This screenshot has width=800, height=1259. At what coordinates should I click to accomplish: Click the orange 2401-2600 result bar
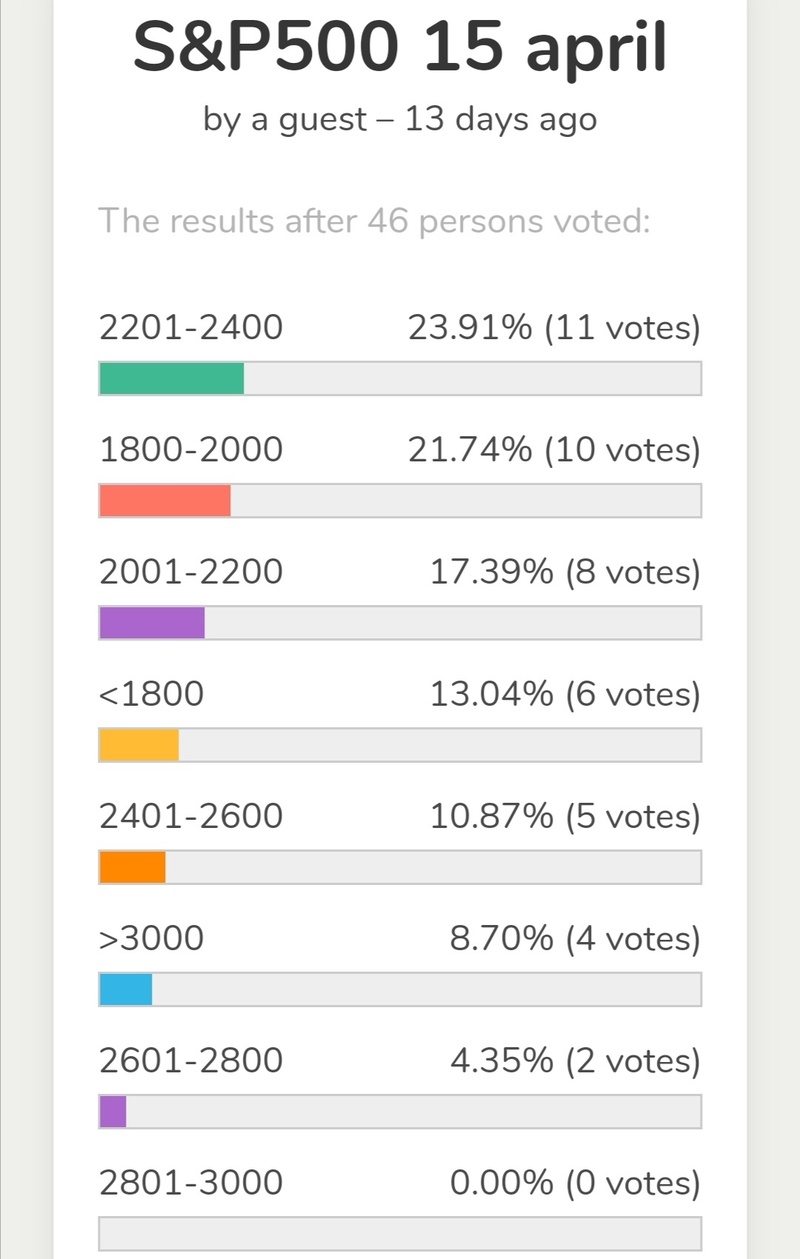pos(132,867)
